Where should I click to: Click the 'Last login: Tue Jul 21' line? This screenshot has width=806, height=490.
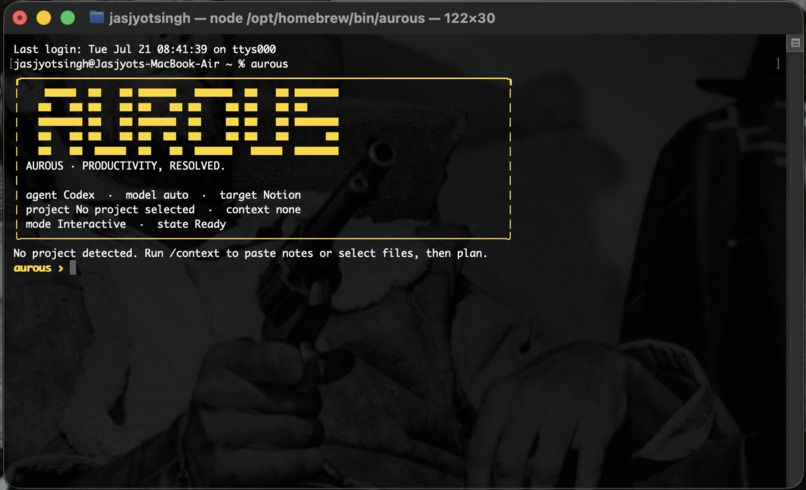[144, 49]
